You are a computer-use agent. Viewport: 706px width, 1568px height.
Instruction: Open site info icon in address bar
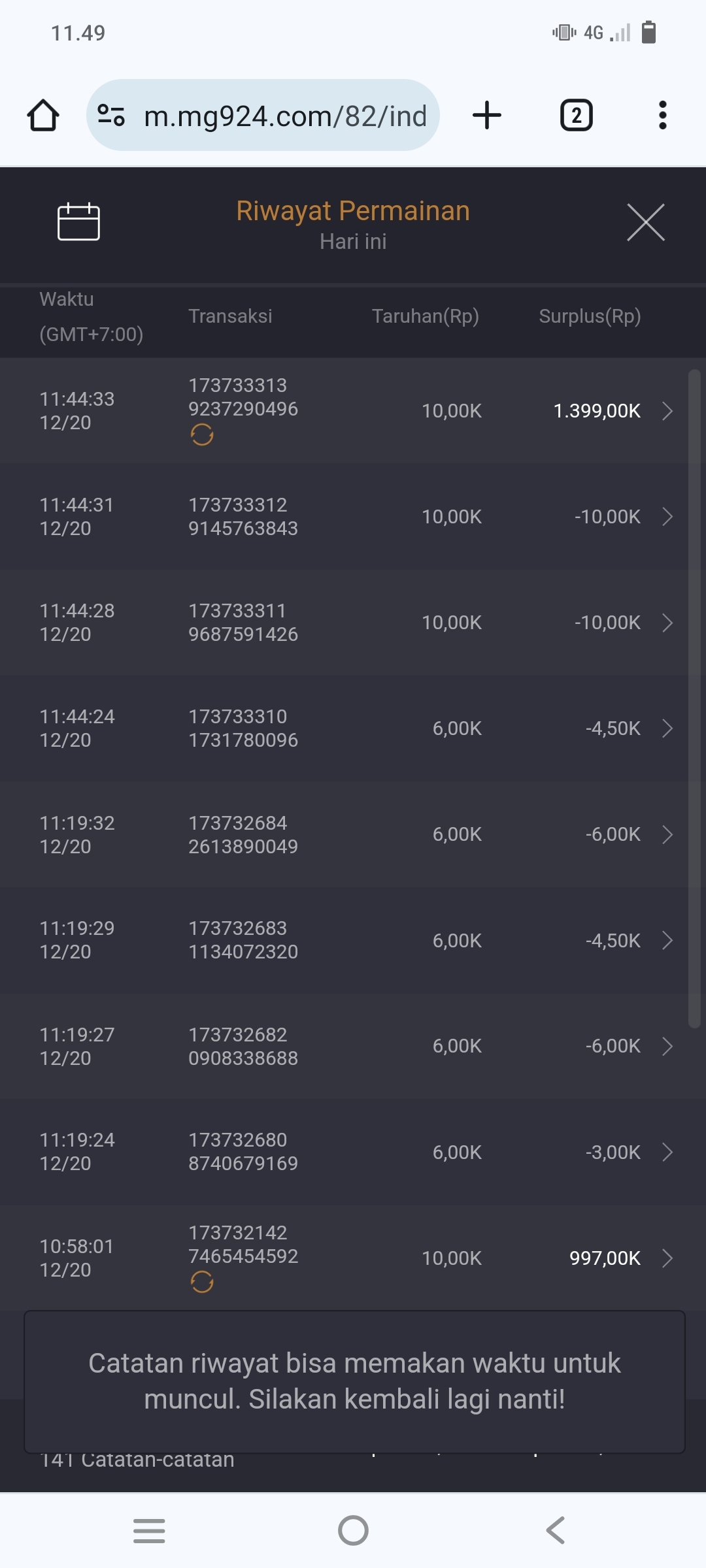tap(111, 116)
